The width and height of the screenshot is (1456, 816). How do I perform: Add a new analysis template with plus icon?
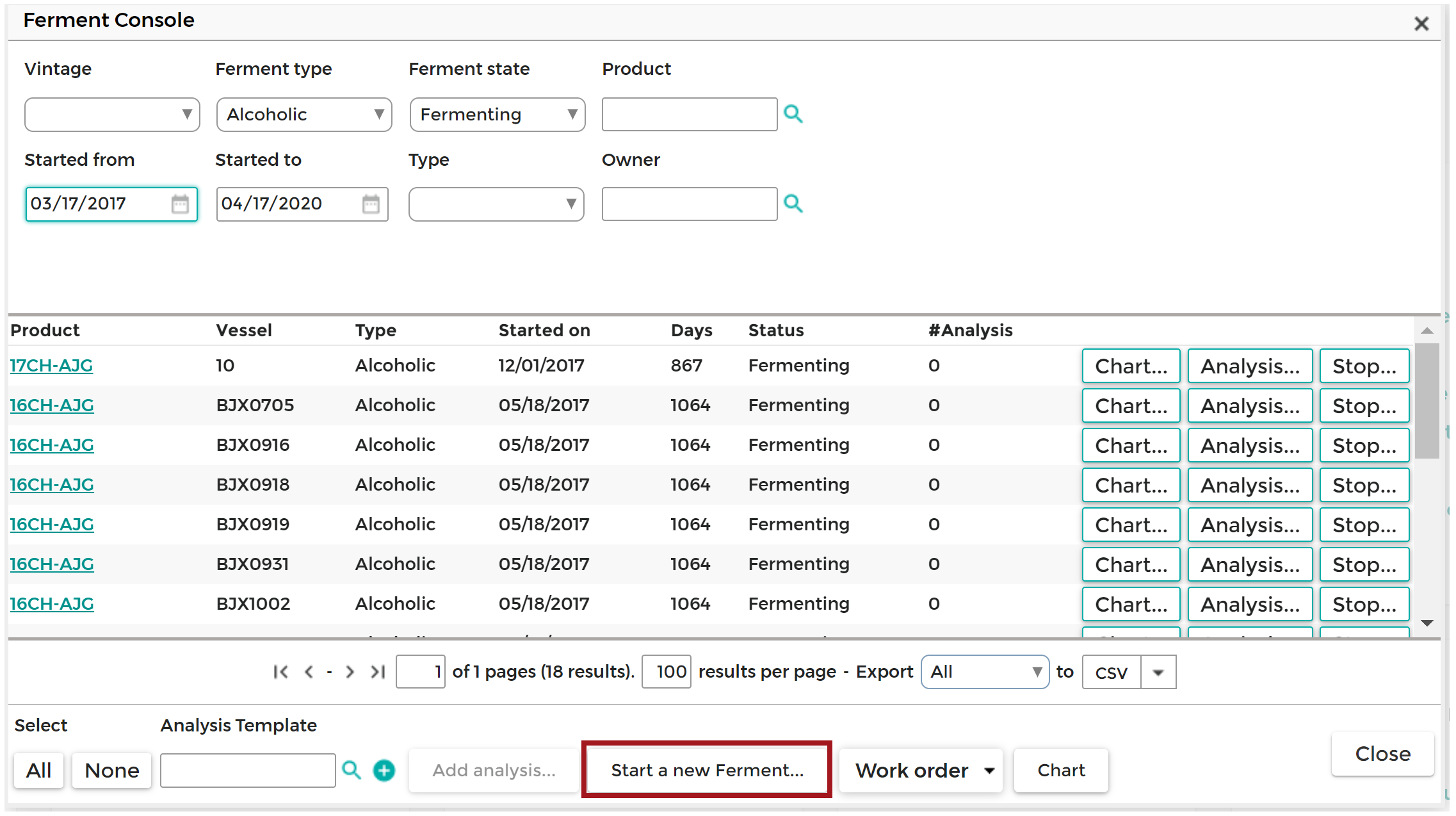tap(384, 770)
